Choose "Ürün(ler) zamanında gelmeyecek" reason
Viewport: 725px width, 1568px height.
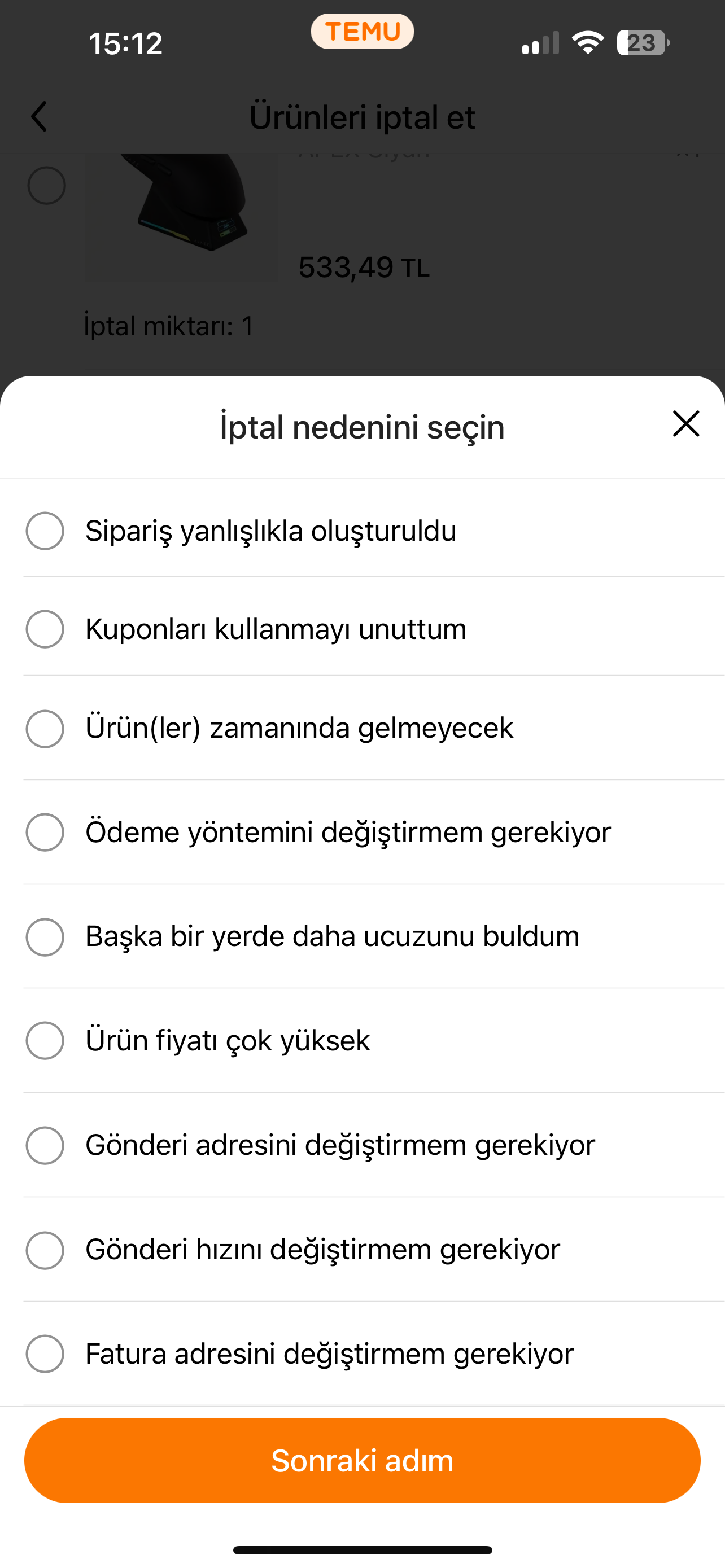pyautogui.click(x=45, y=729)
